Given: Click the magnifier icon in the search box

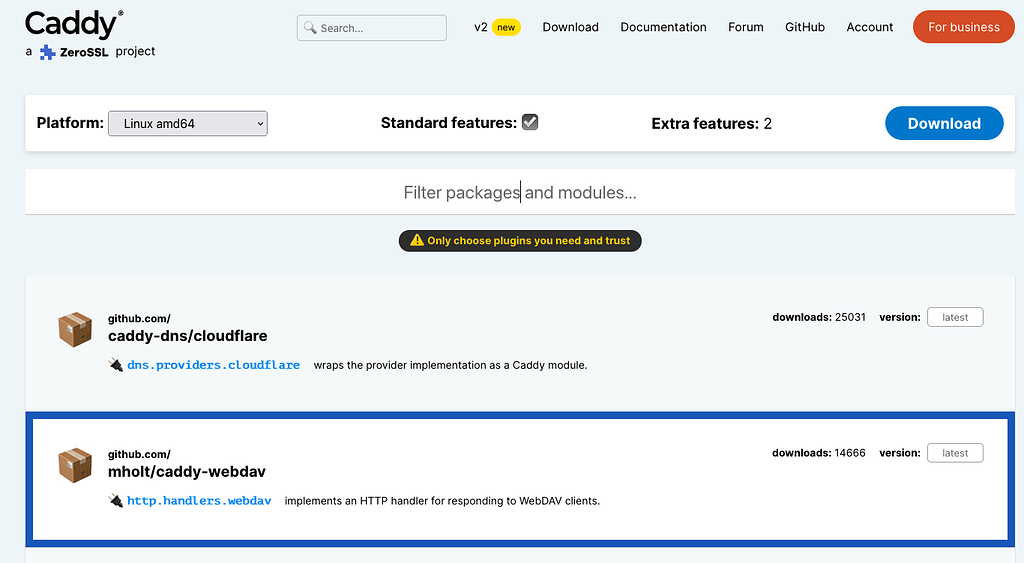Looking at the screenshot, I should (310, 27).
